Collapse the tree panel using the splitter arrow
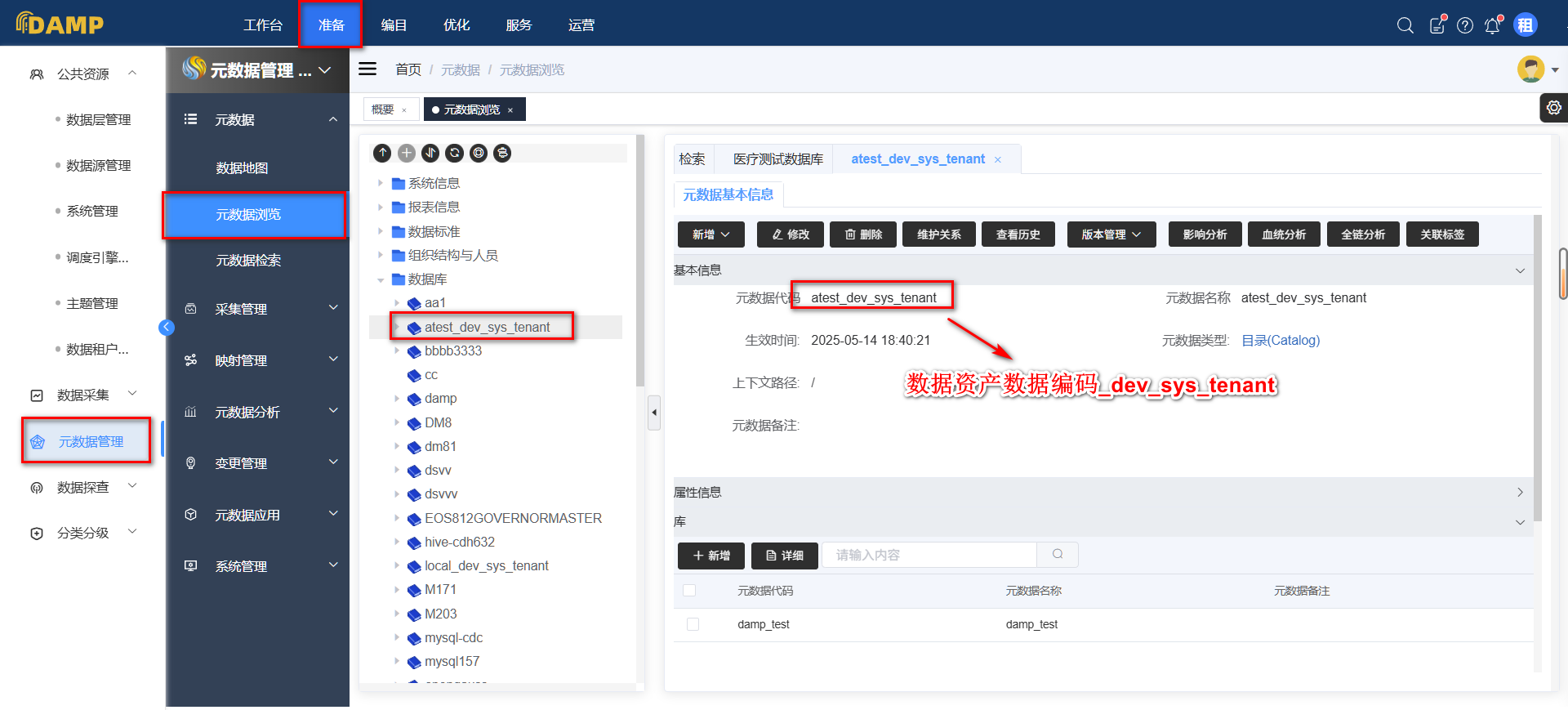Image resolution: width=1568 pixels, height=710 pixels. 654,413
